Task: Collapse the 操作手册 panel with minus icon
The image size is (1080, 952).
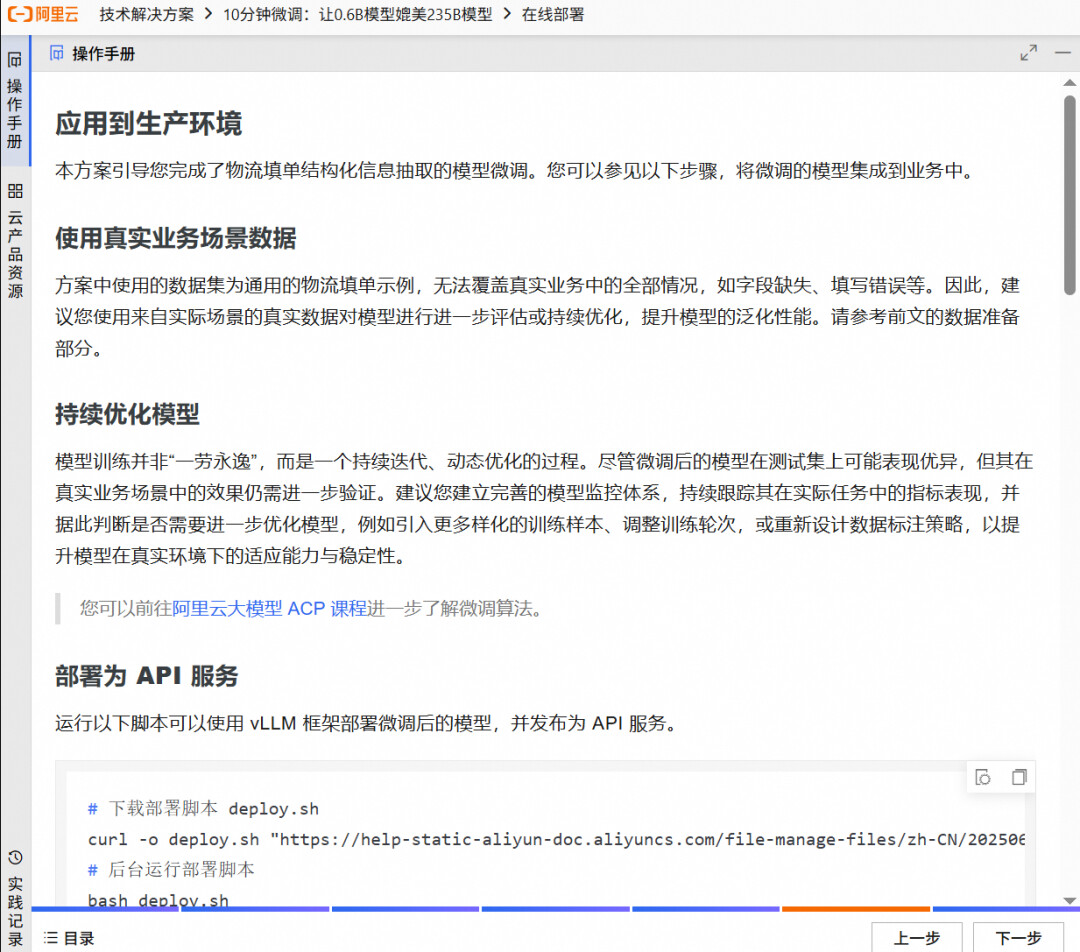Action: [x=1063, y=53]
